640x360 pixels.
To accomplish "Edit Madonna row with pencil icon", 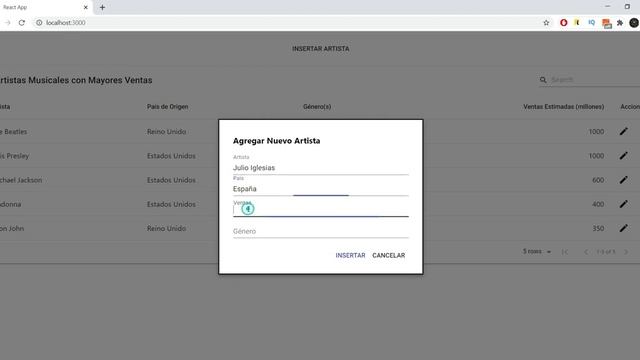I will point(623,204).
